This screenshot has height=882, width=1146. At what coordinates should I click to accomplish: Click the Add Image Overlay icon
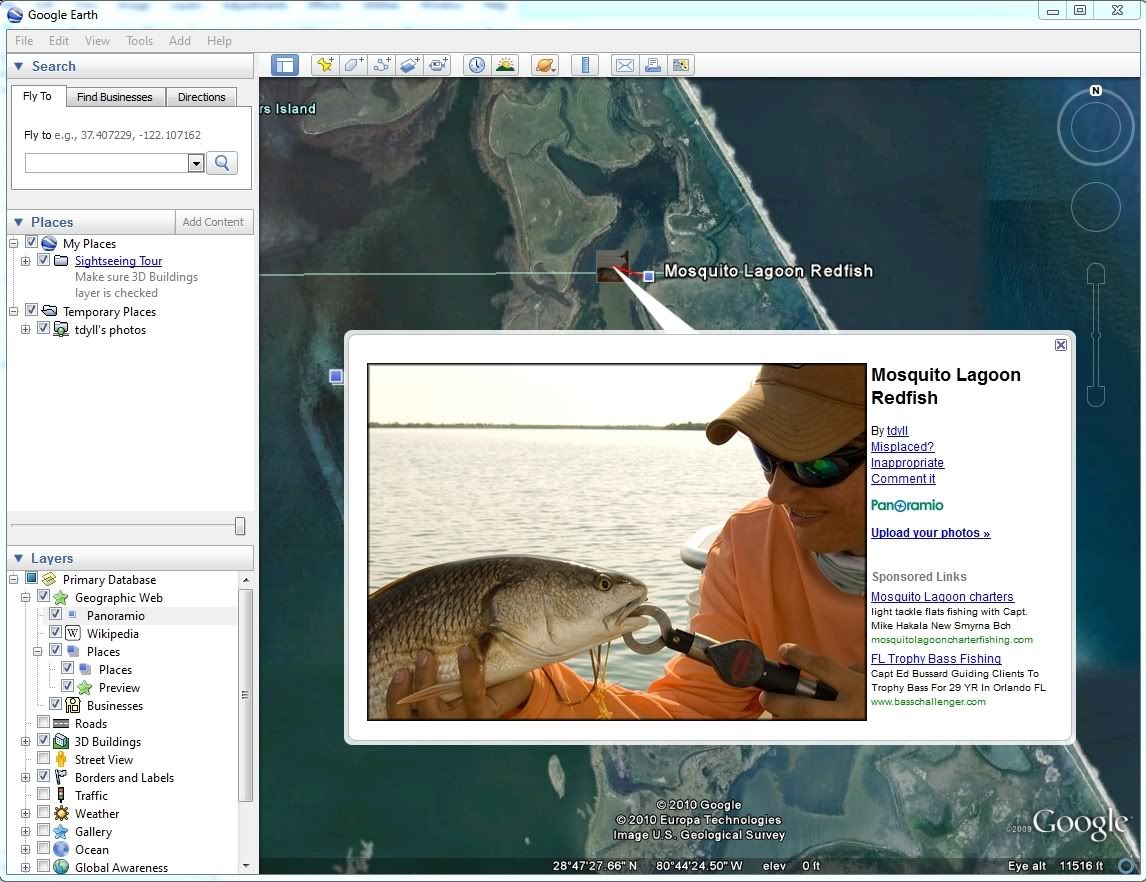coord(410,65)
